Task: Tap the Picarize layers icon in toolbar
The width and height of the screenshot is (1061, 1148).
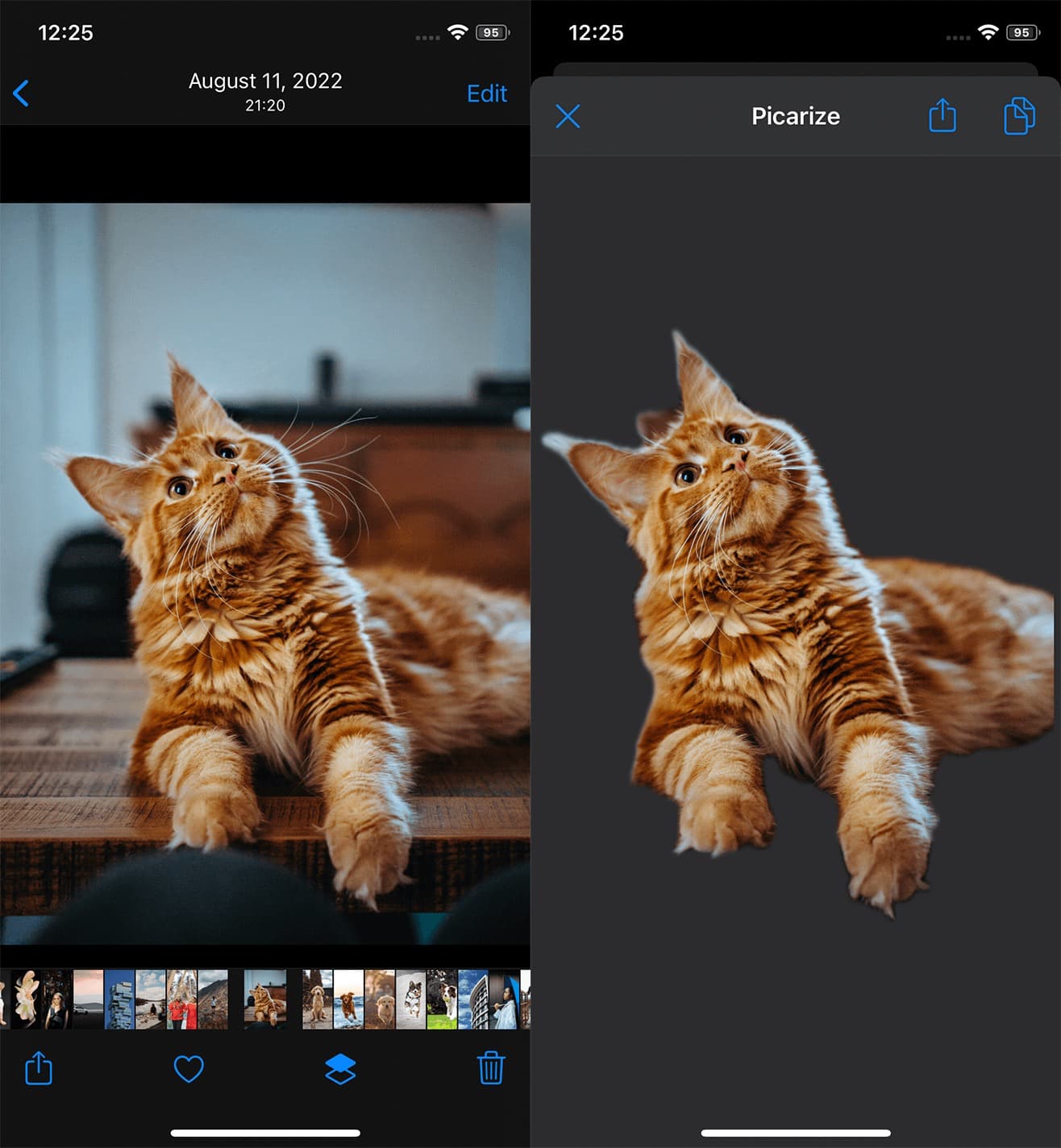Action: [340, 1069]
